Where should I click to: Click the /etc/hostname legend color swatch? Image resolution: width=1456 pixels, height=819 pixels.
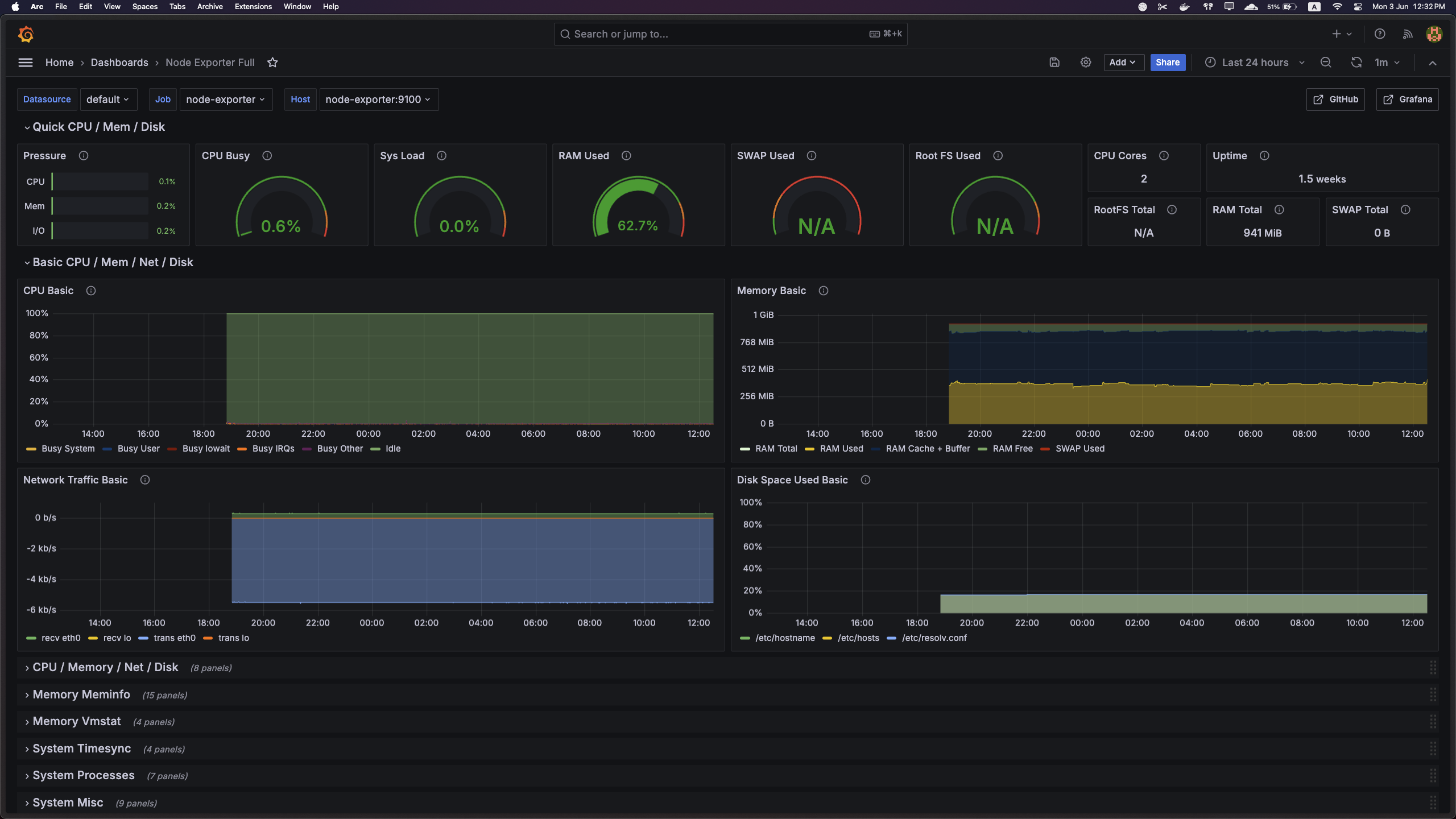point(746,638)
